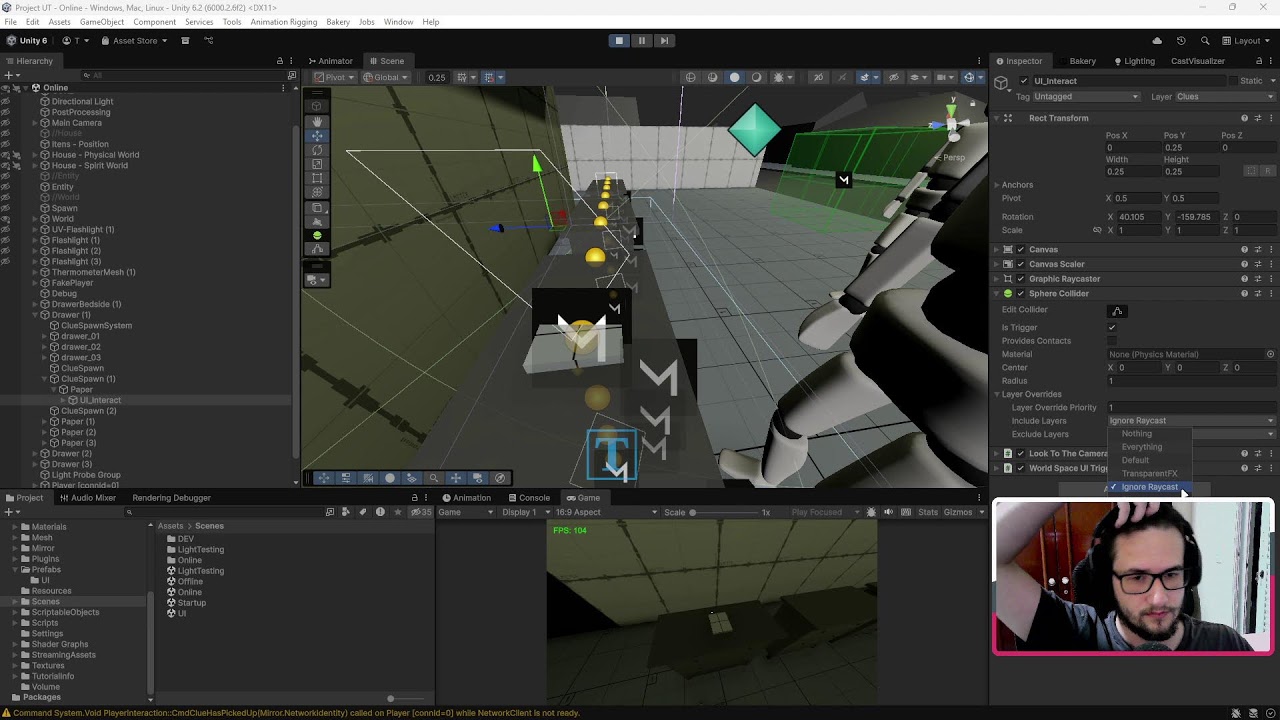The image size is (1280, 720).
Task: Open the Animation Rigging menu
Action: (x=283, y=22)
